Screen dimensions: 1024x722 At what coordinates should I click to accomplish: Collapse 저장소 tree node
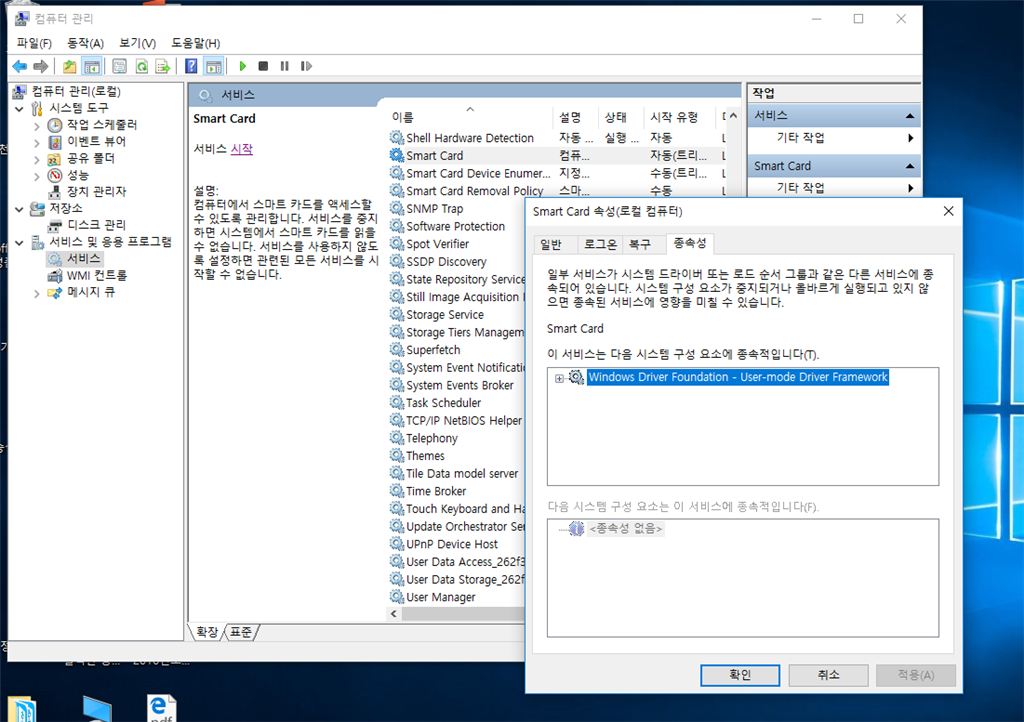[20, 209]
